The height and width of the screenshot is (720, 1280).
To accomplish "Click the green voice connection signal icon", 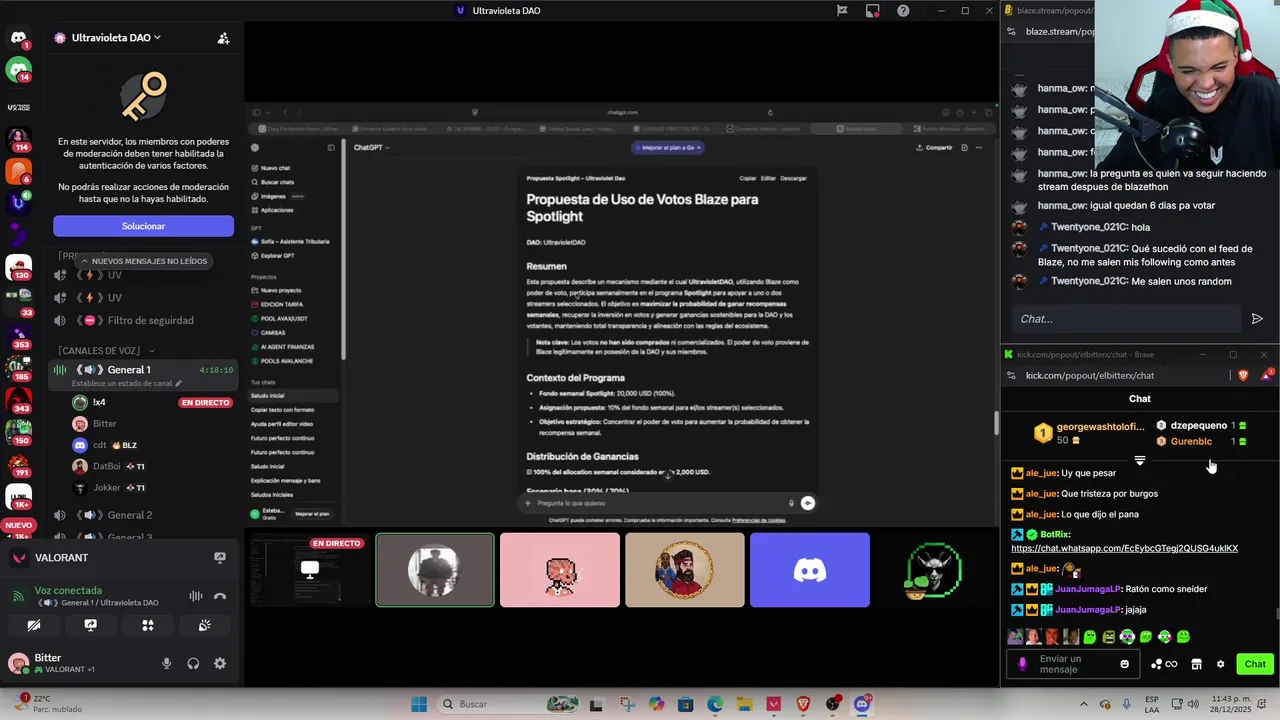I will point(18,596).
